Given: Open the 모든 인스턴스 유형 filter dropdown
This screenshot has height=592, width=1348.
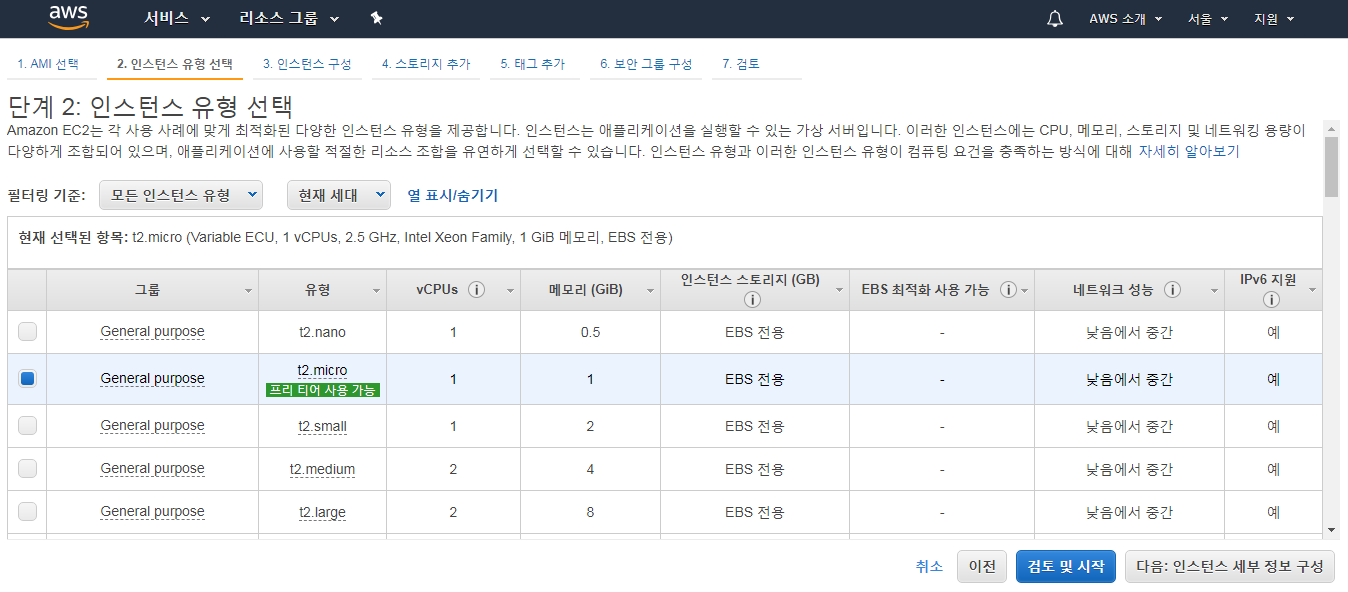Looking at the screenshot, I should [181, 195].
